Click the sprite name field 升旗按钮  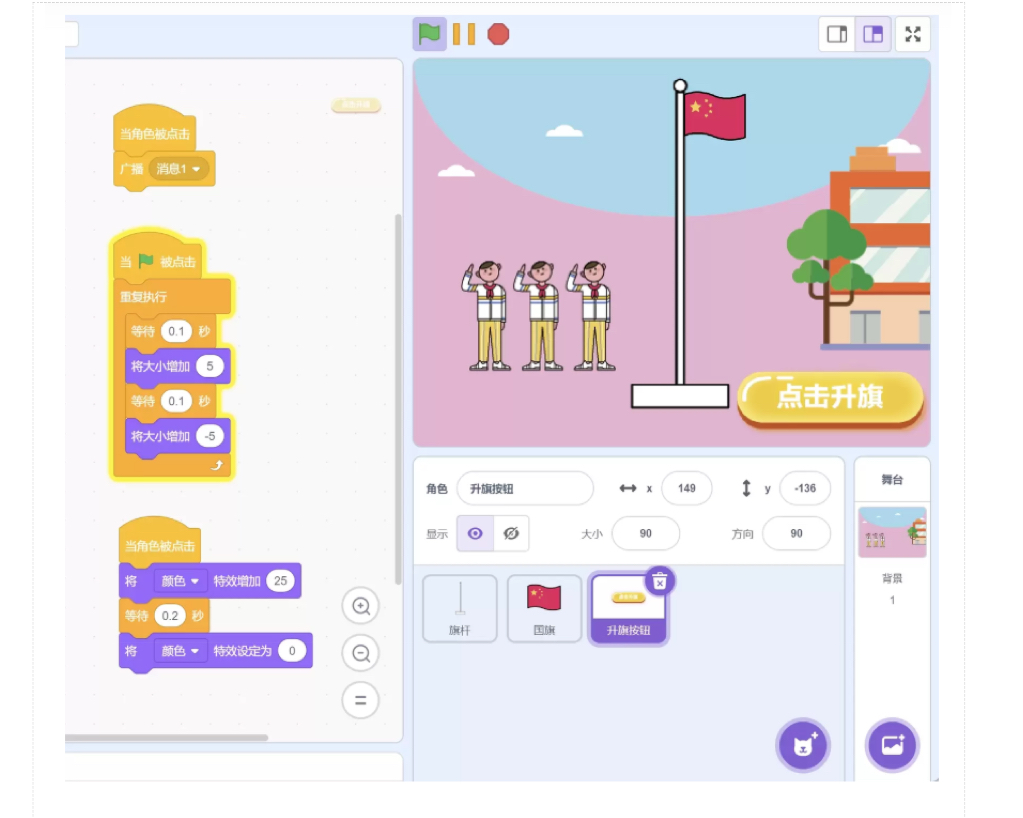[525, 489]
